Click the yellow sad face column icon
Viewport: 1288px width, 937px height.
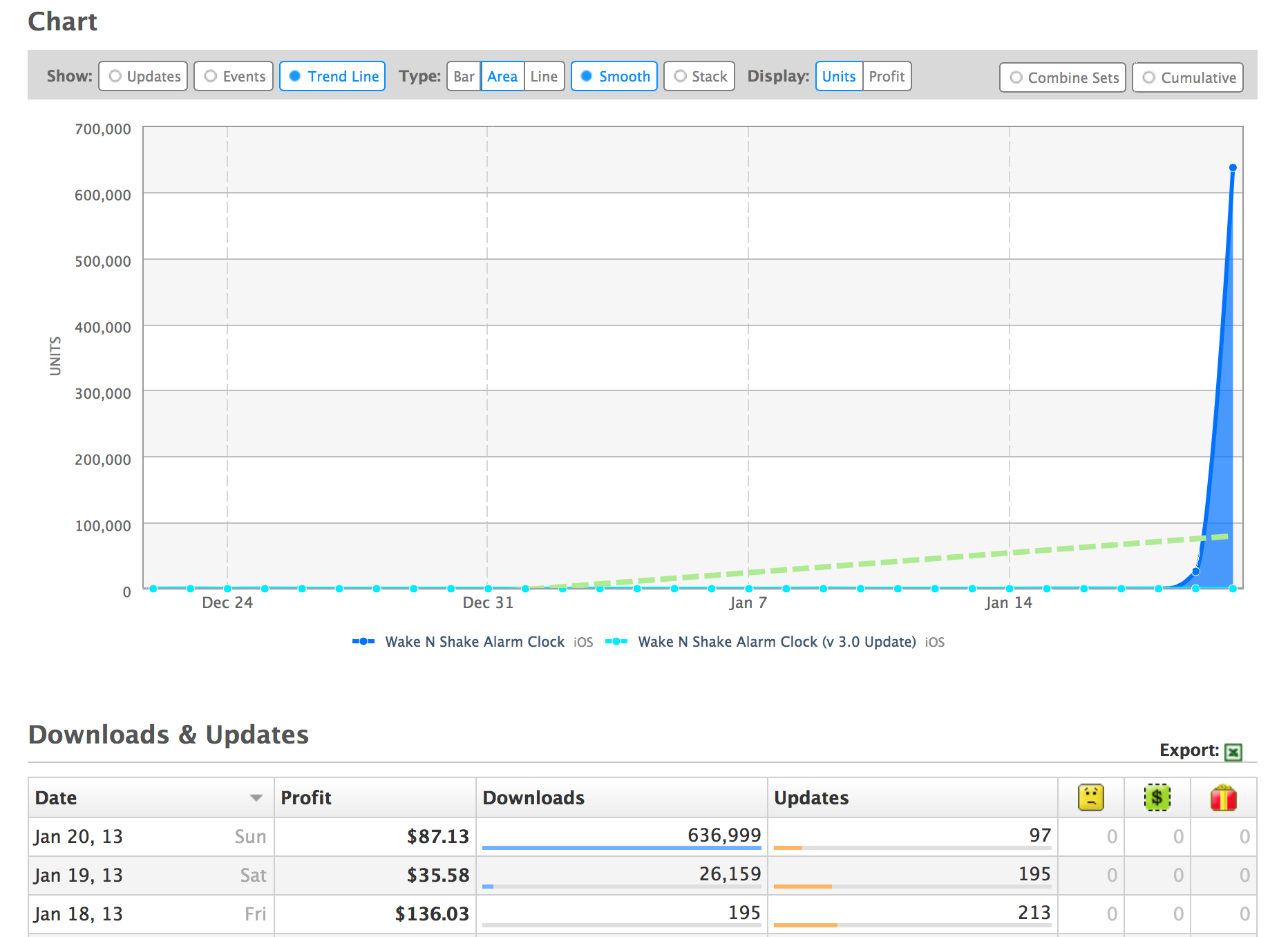click(1091, 797)
